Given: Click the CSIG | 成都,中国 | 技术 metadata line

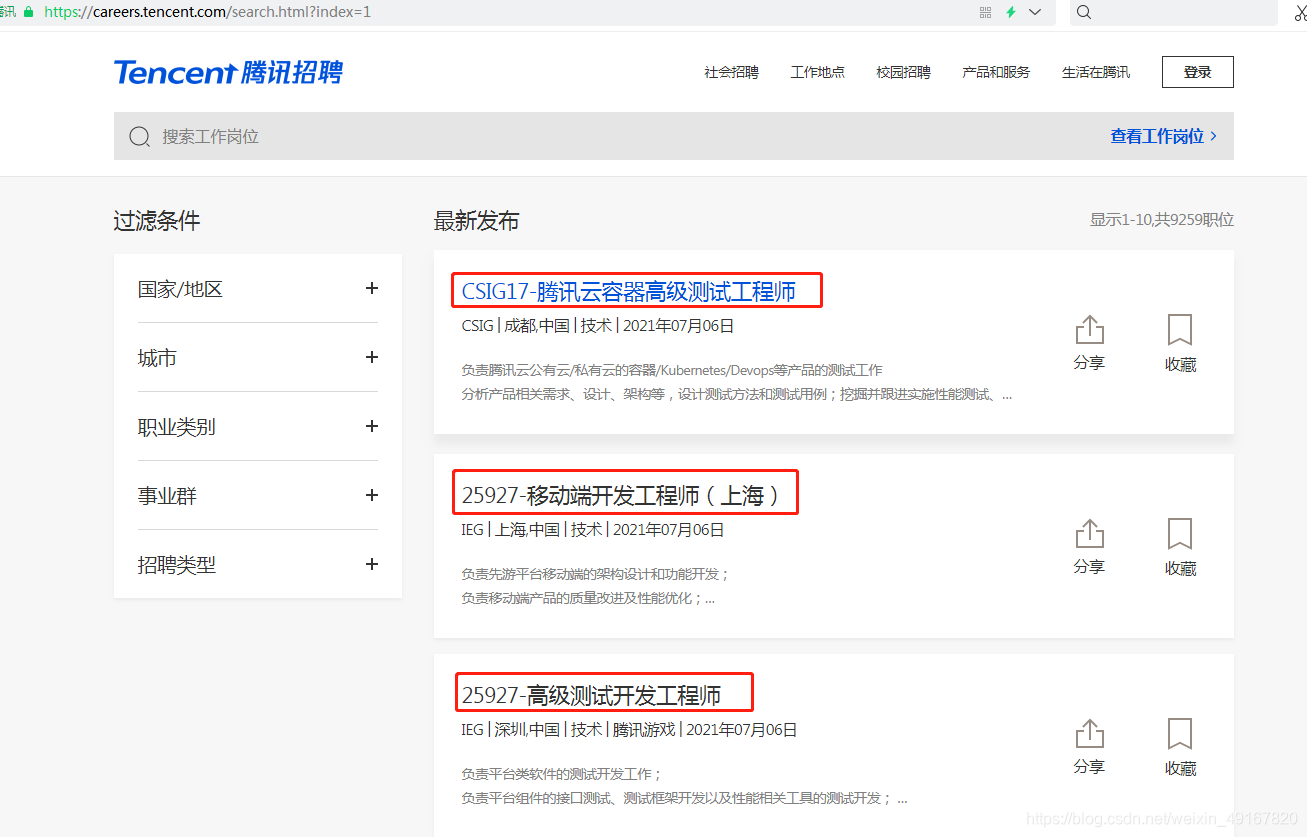Looking at the screenshot, I should click(x=598, y=326).
